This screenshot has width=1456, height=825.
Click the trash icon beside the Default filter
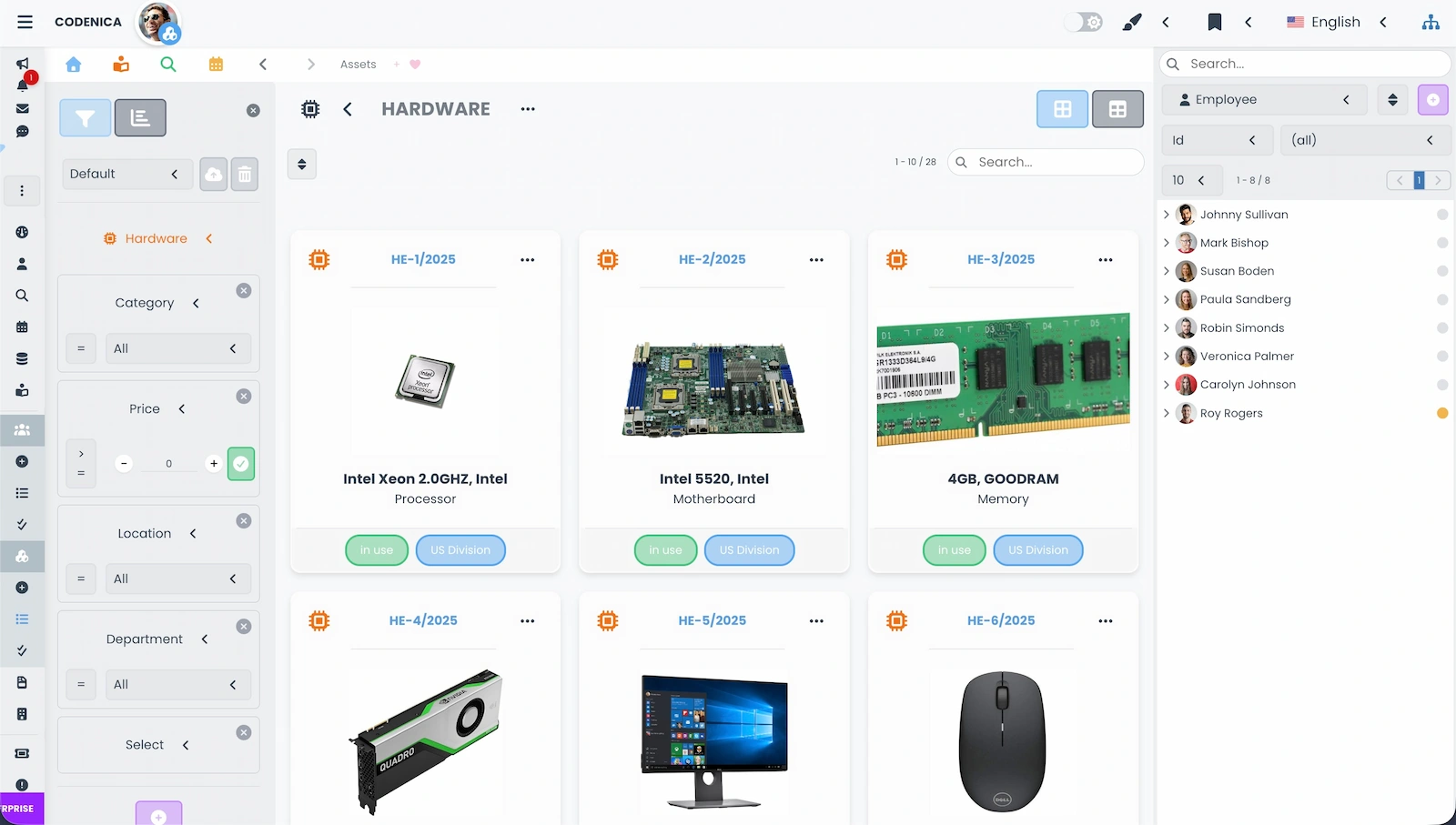pyautogui.click(x=244, y=174)
